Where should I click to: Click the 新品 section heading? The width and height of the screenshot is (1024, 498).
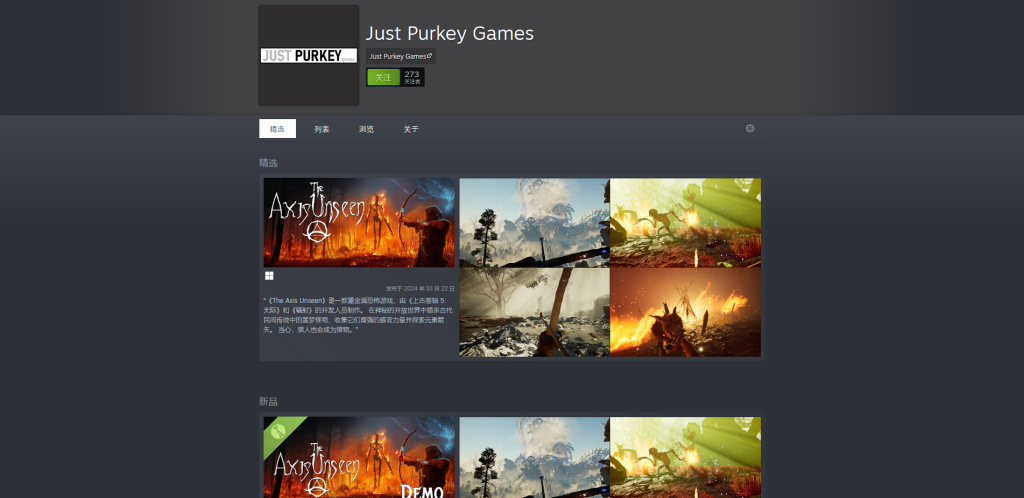pyautogui.click(x=268, y=401)
